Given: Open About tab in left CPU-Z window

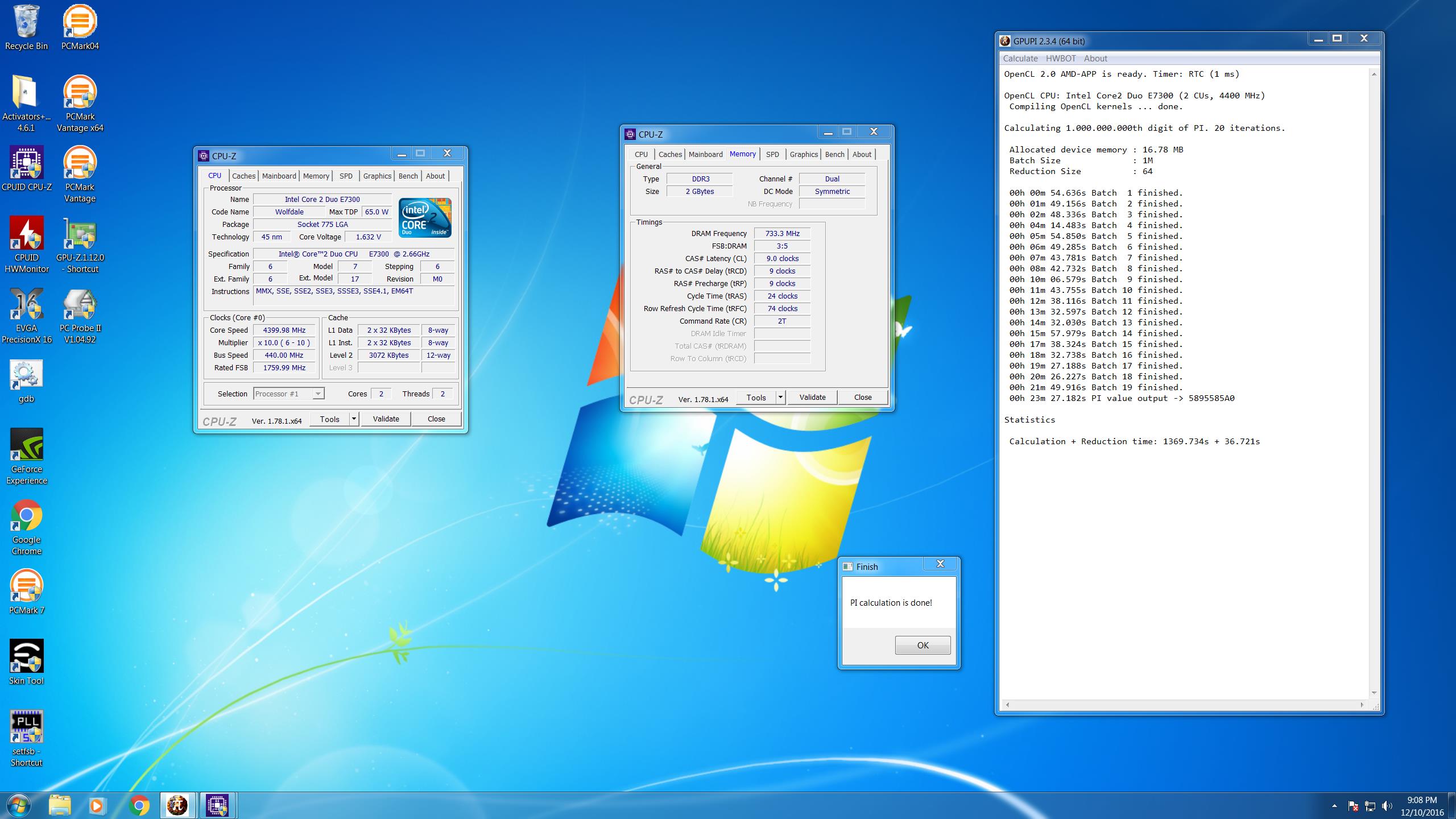Looking at the screenshot, I should point(435,176).
